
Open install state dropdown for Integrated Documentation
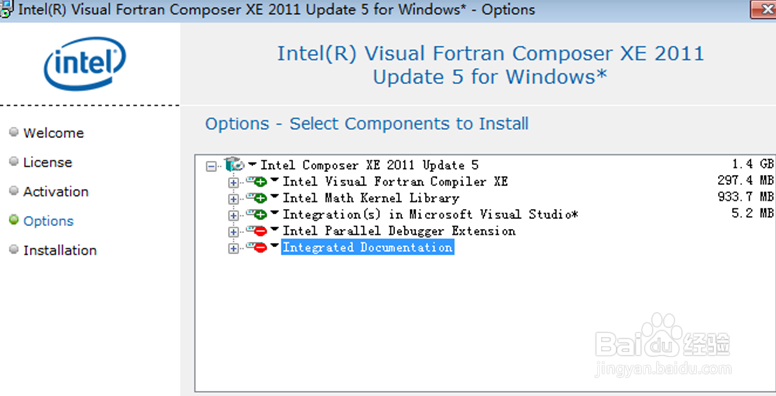pos(275,246)
